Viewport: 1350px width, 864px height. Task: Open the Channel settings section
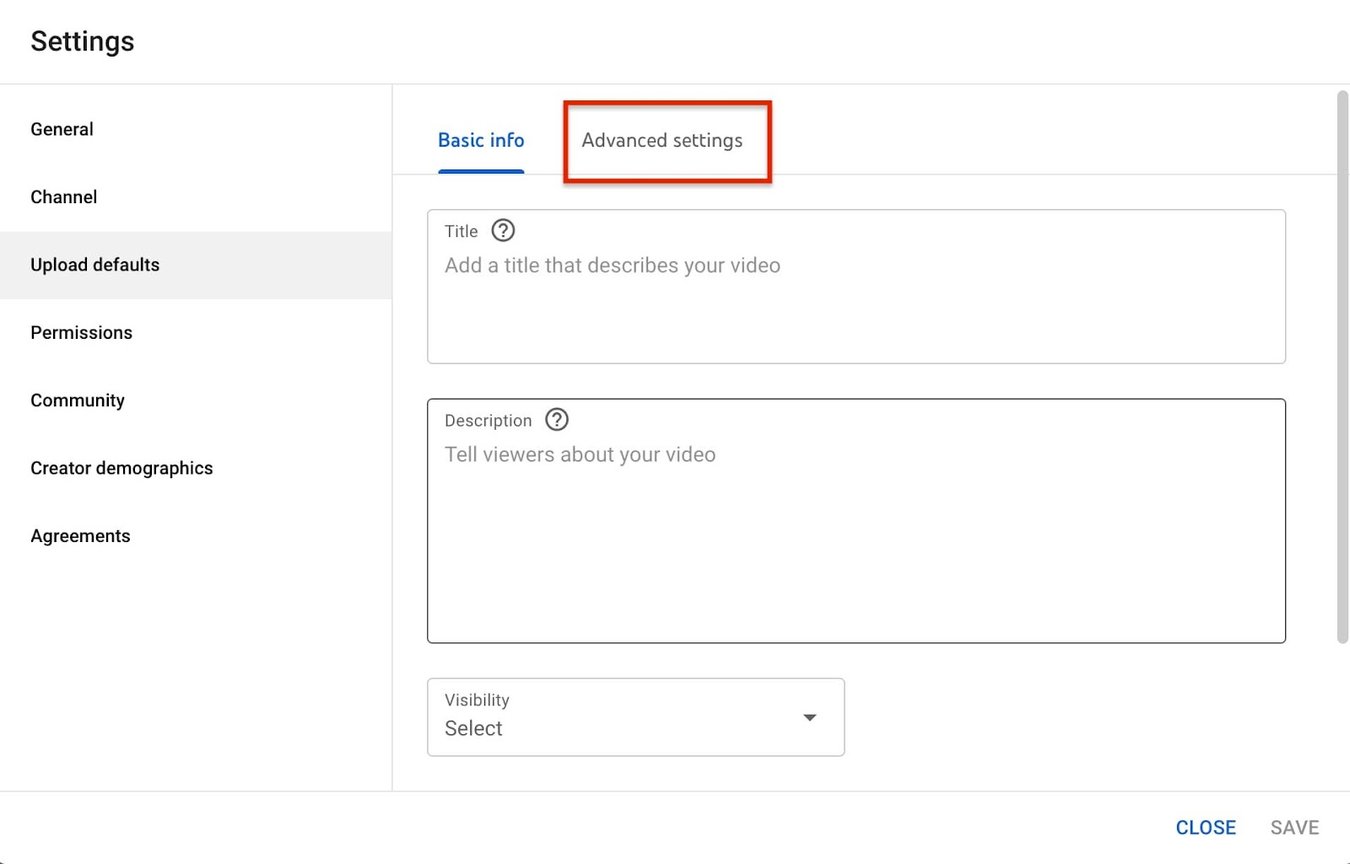[63, 197]
